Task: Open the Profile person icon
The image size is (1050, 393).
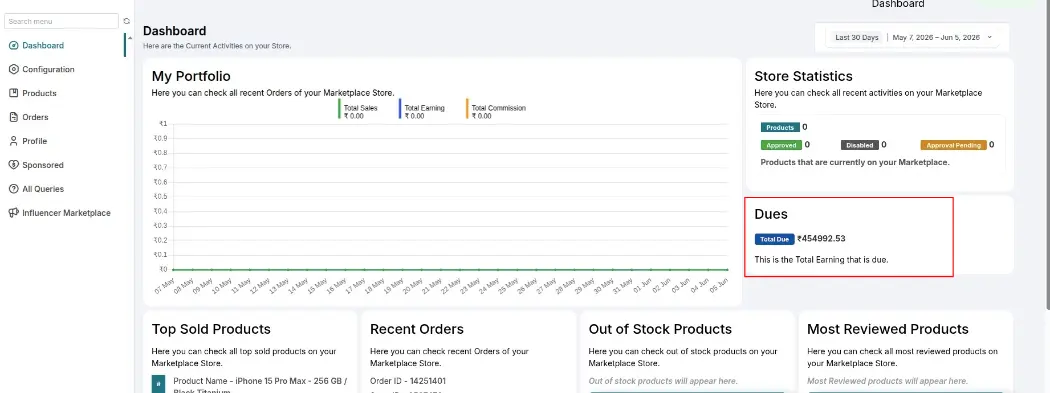Action: tap(13, 141)
